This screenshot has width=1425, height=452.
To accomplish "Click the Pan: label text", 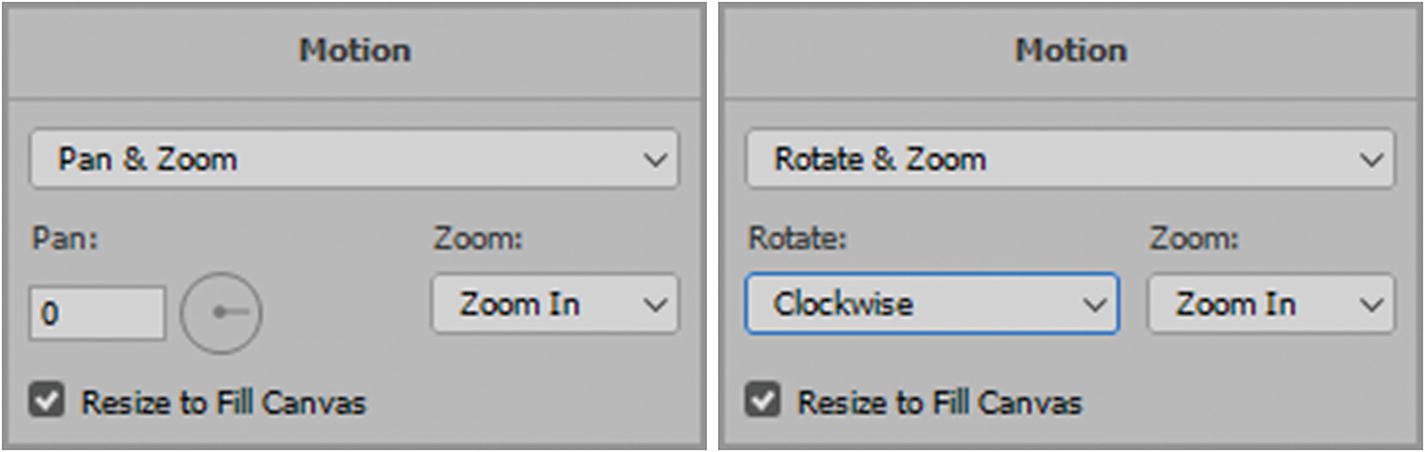I will [x=64, y=241].
